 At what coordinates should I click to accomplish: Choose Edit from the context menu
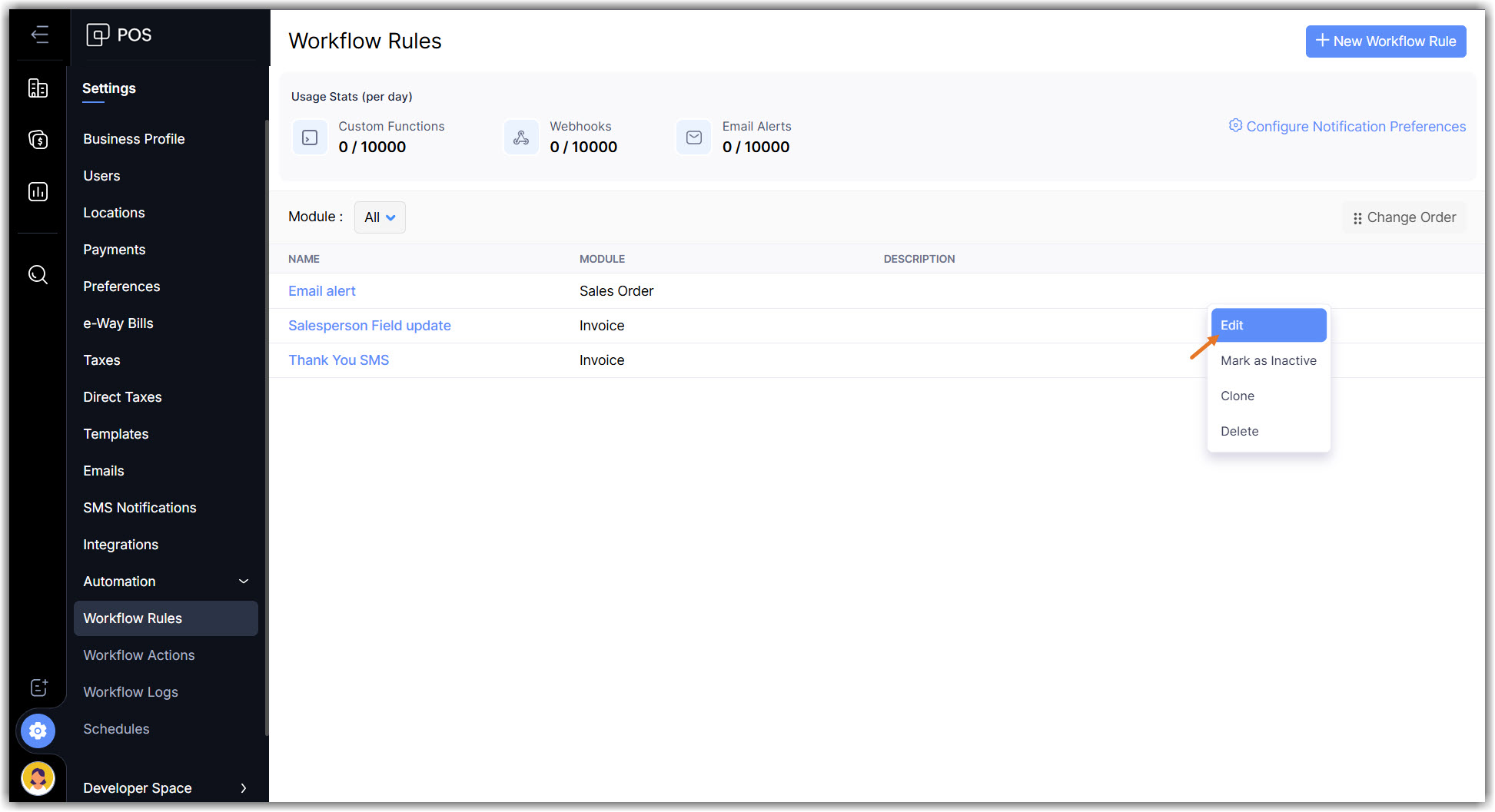coord(1267,325)
